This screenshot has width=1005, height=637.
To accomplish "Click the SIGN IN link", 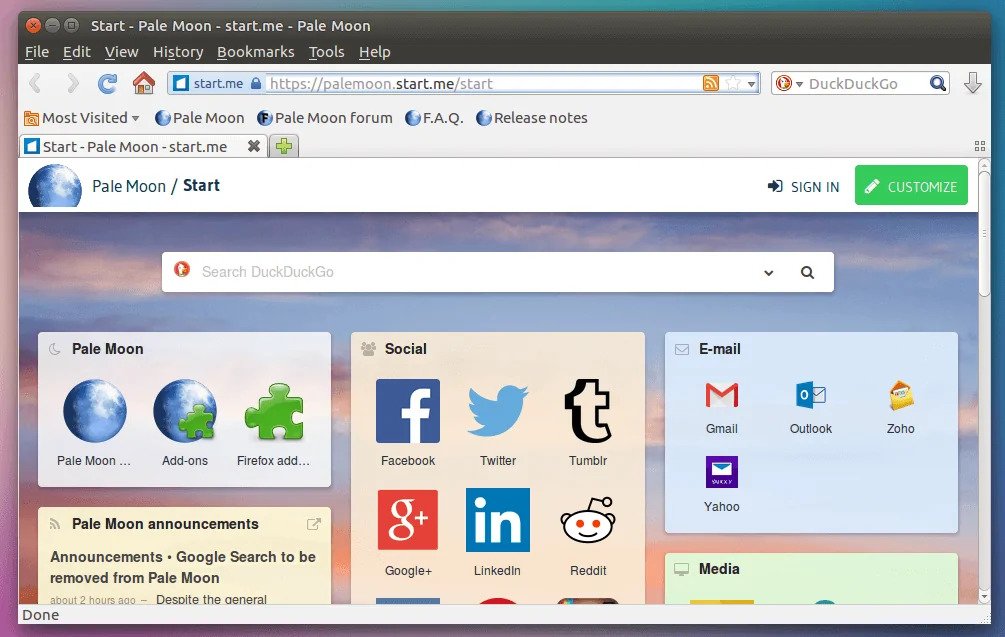I will [x=803, y=187].
